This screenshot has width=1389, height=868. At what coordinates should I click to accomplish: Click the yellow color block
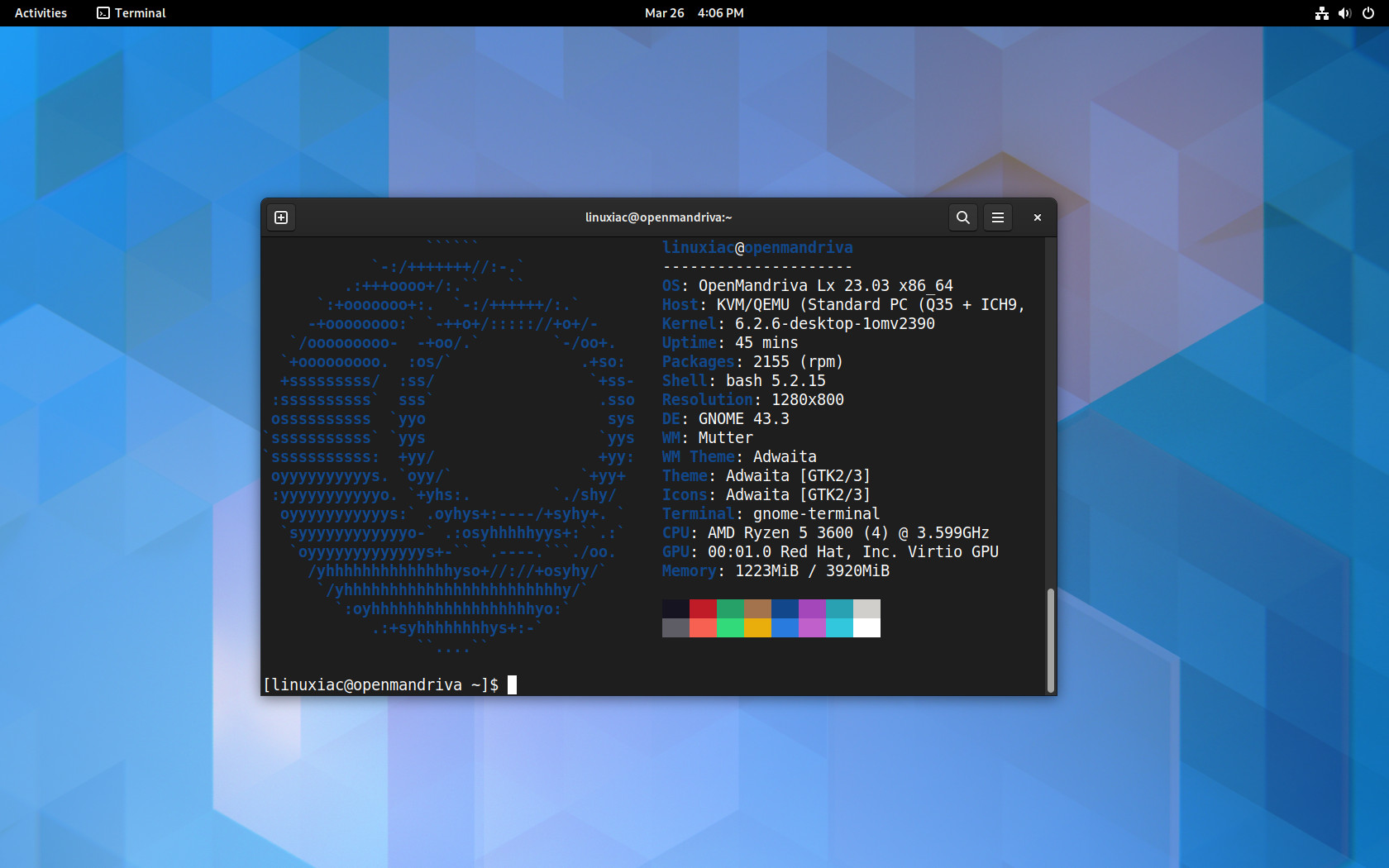[x=757, y=628]
